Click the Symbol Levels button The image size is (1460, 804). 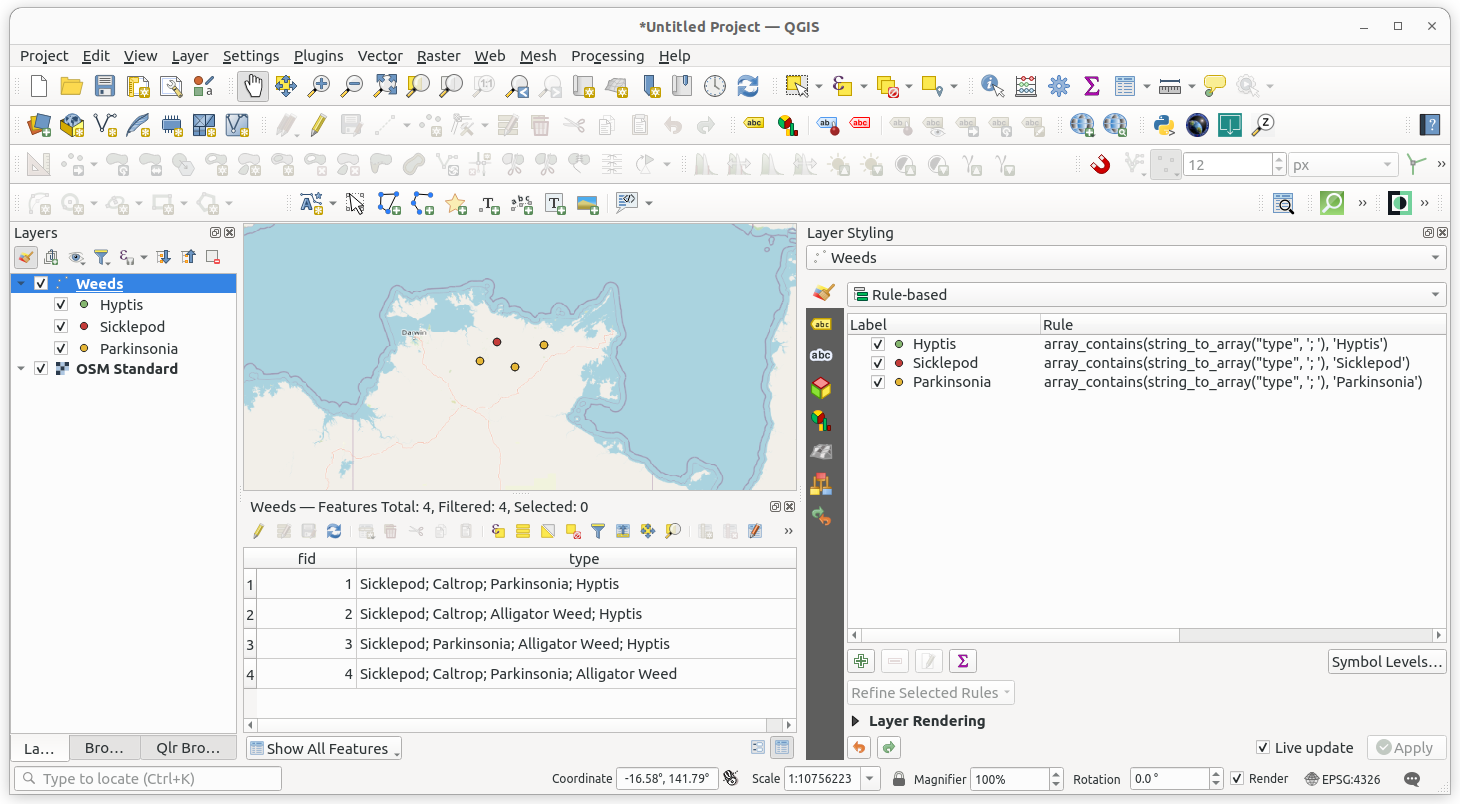pos(1387,662)
